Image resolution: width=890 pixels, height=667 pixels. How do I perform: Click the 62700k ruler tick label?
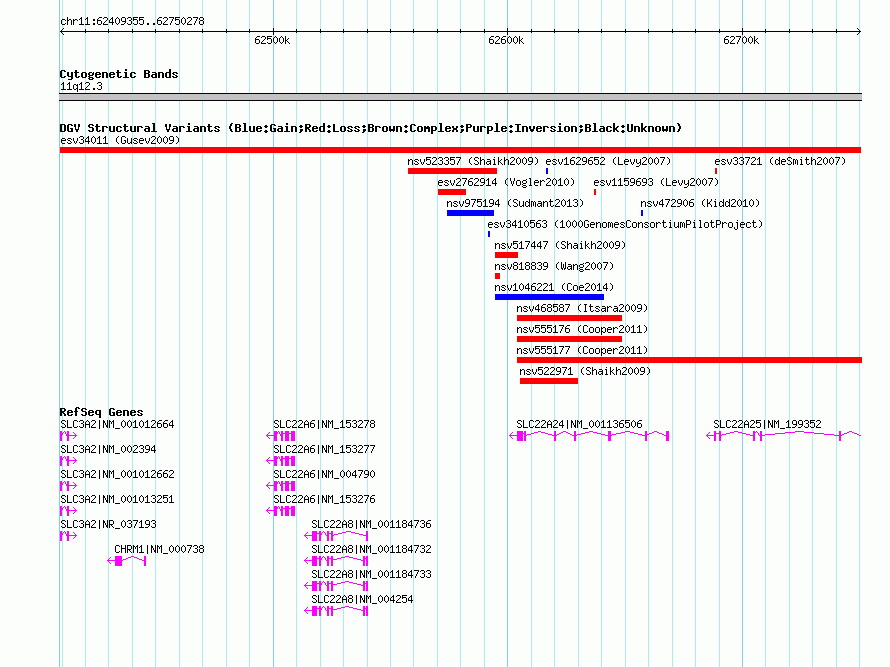(x=741, y=40)
